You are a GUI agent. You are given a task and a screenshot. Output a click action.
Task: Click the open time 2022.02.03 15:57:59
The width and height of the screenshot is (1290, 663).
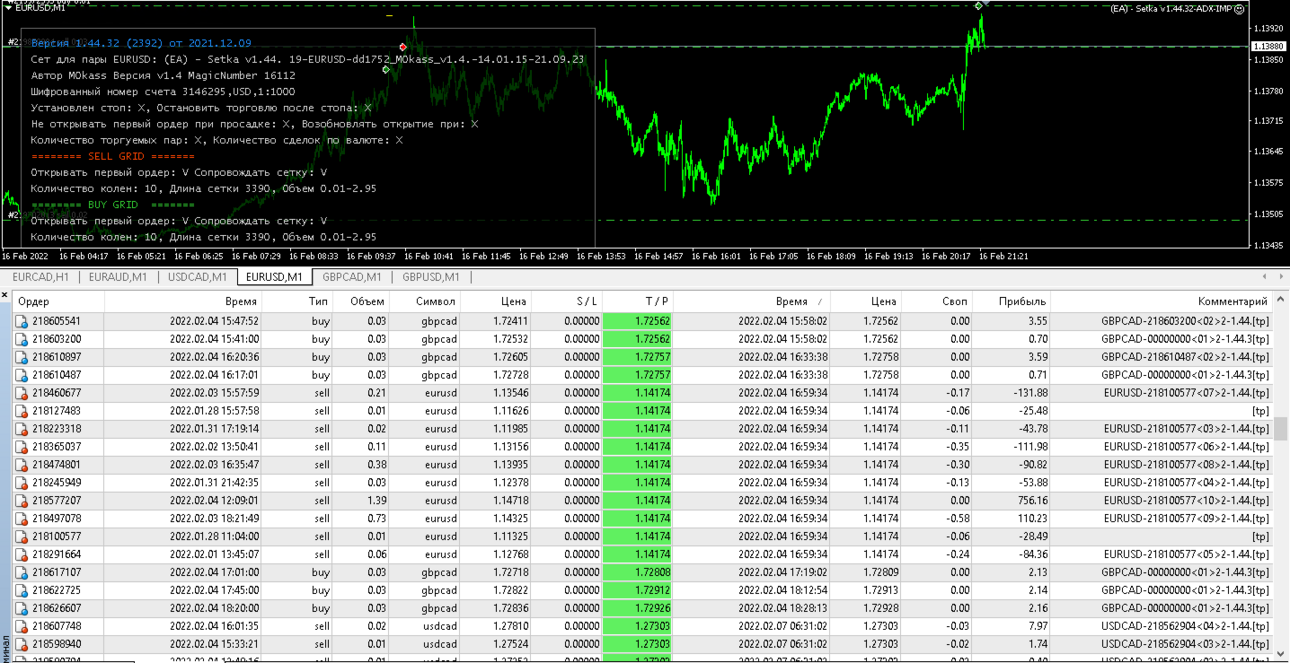tap(214, 393)
